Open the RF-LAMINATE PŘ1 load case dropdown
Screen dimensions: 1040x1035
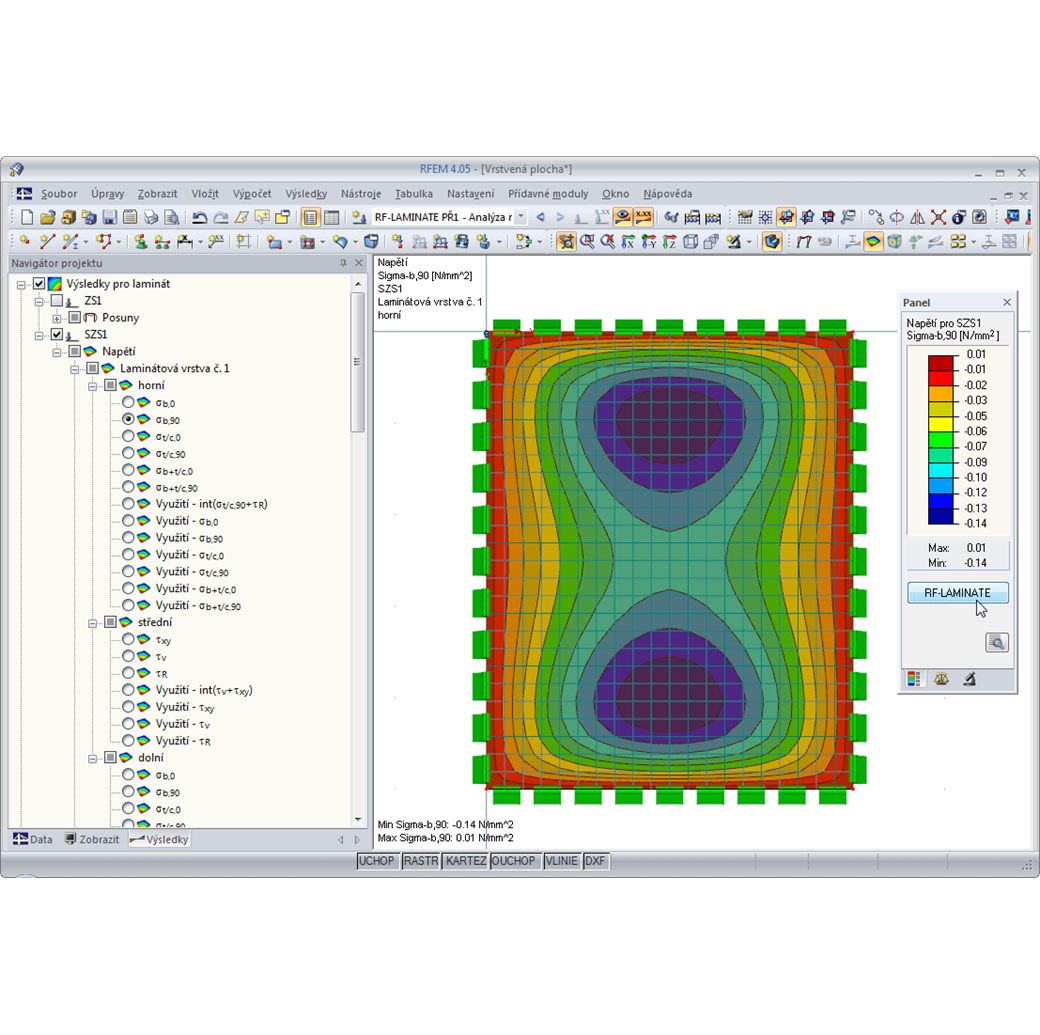(521, 217)
